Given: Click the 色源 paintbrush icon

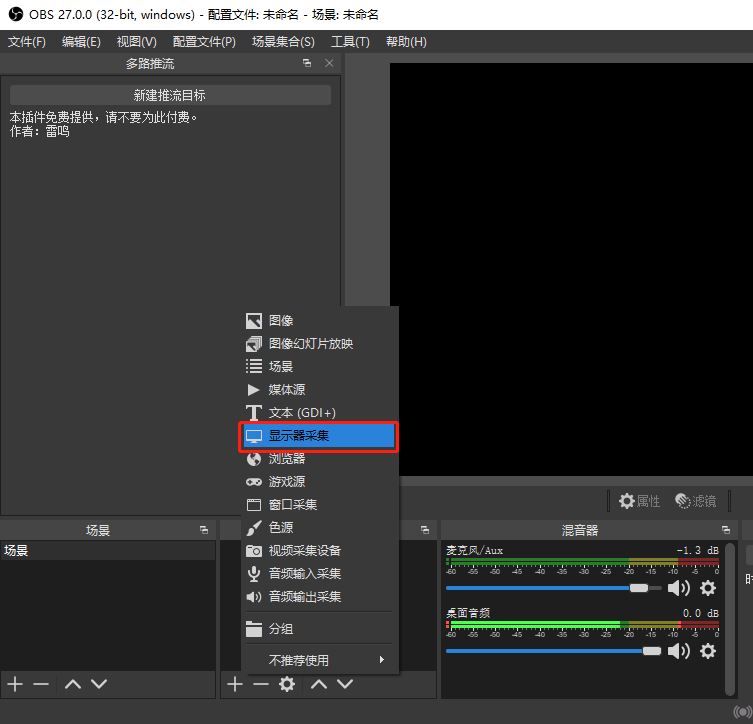Looking at the screenshot, I should 254,528.
